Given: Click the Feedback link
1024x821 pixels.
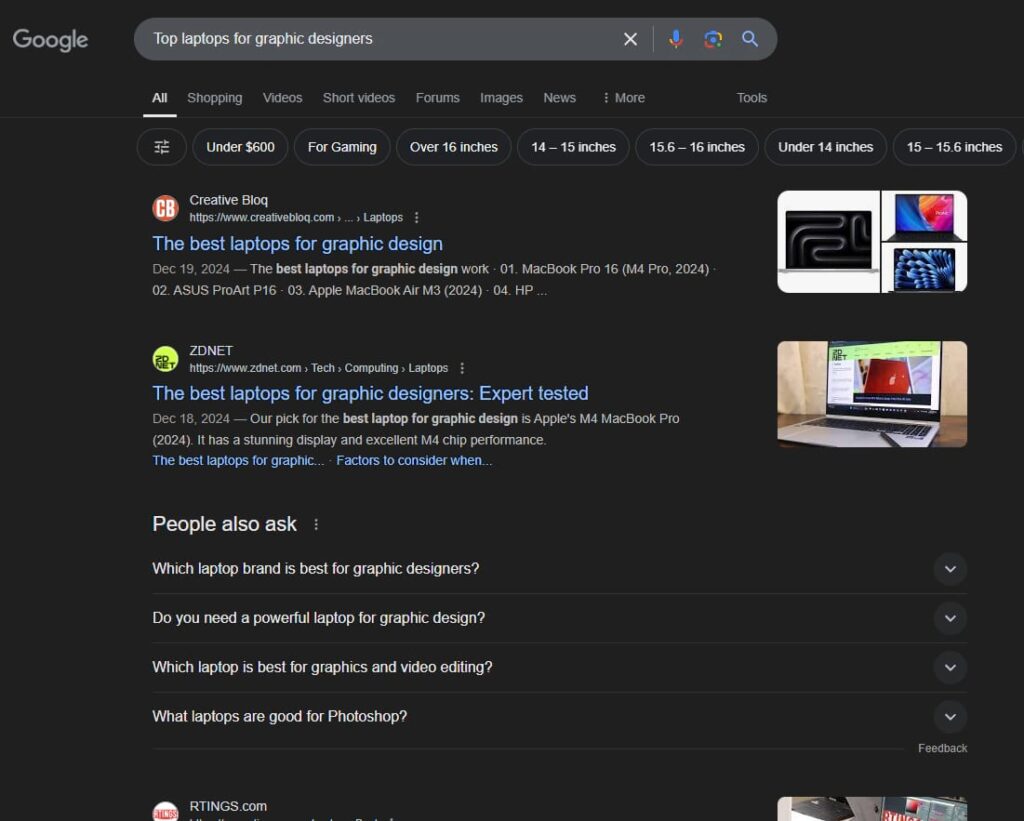Looking at the screenshot, I should [942, 749].
